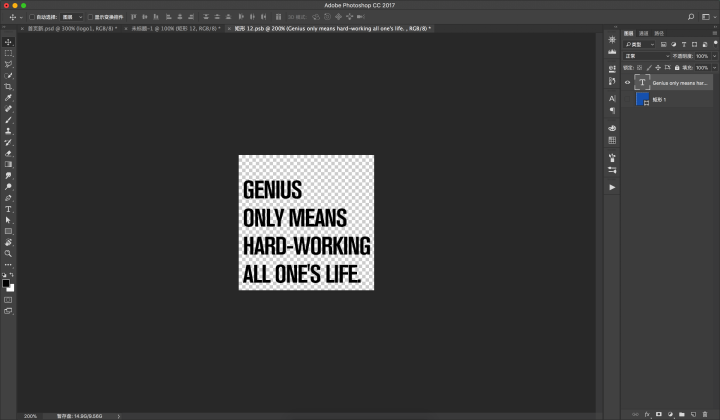The width and height of the screenshot is (720, 420).
Task: Pick the Eyedropper tool
Action: (x=8, y=97)
